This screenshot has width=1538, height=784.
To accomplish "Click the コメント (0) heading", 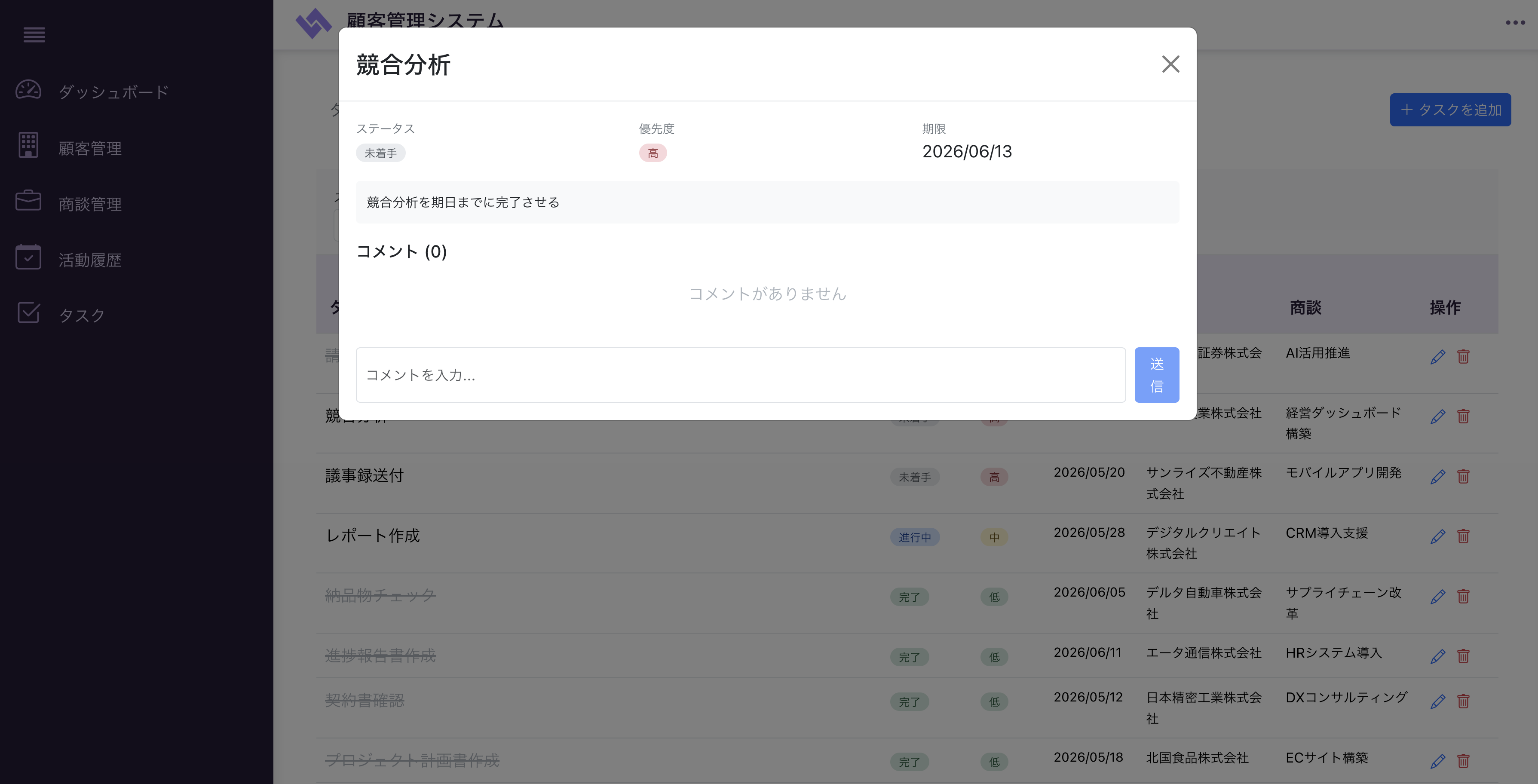I will [x=402, y=251].
